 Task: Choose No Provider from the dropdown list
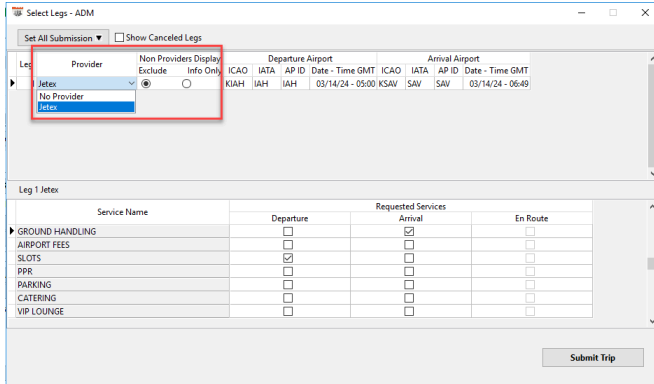(x=86, y=96)
